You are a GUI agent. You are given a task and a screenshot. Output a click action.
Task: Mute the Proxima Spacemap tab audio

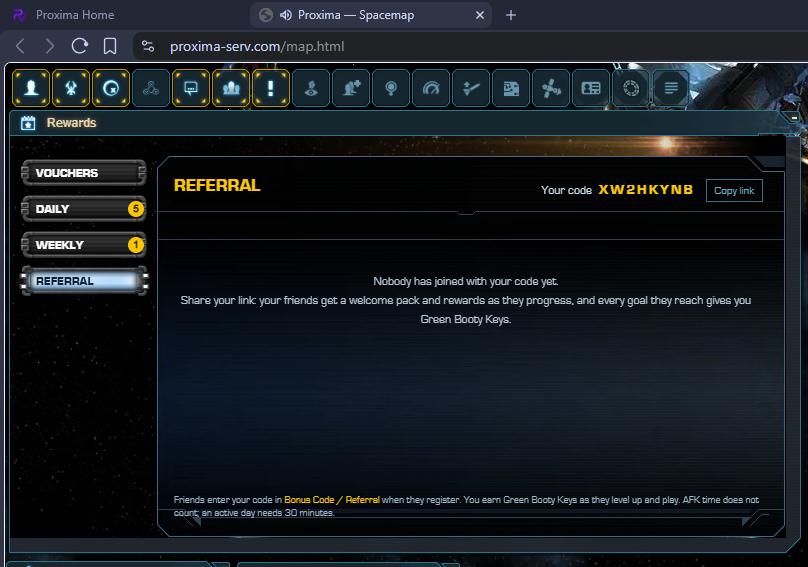point(285,15)
